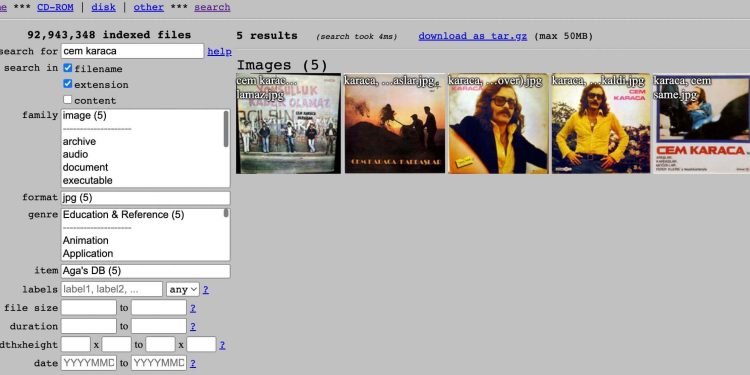Click the 'Images (5)' section heading
Viewport: 750px width, 375px height.
282,65
